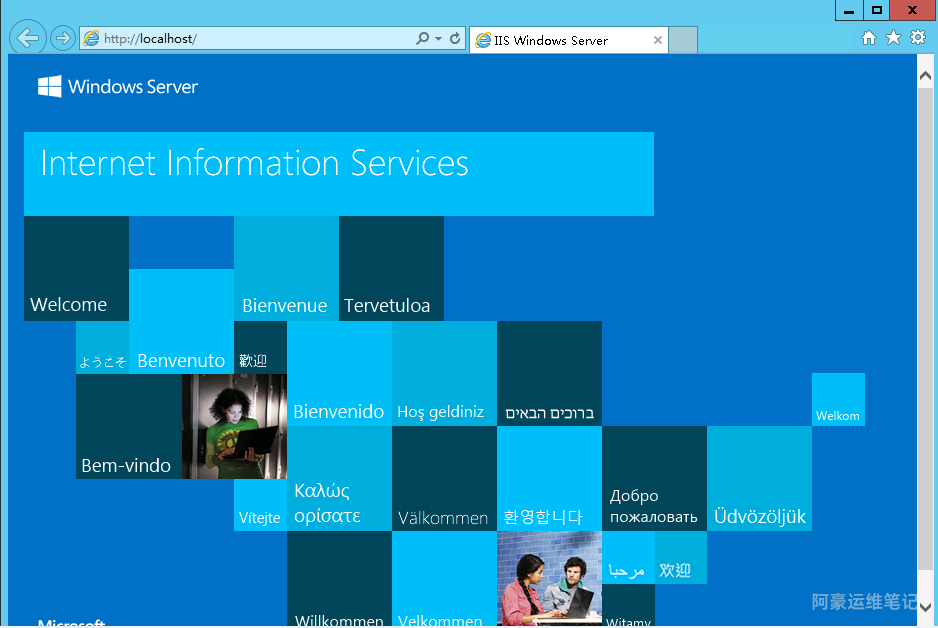Click the Refresh page icon
Image resolution: width=938 pixels, height=628 pixels.
(455, 39)
